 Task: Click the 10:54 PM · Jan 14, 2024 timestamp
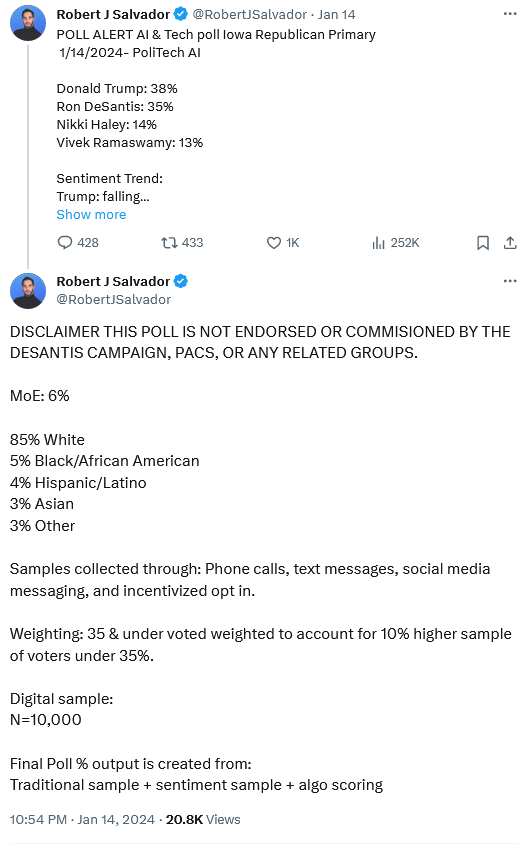[82, 820]
